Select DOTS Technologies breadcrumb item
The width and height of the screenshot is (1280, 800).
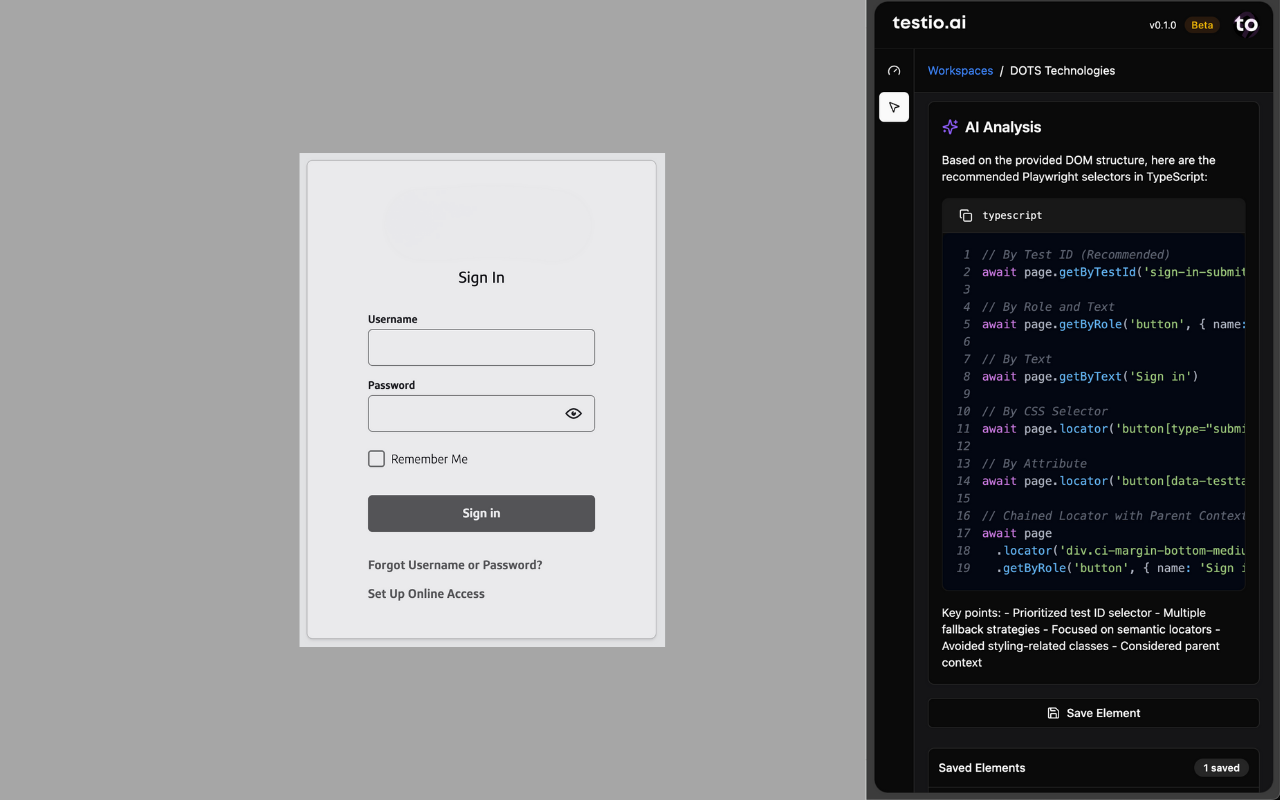coord(1062,71)
